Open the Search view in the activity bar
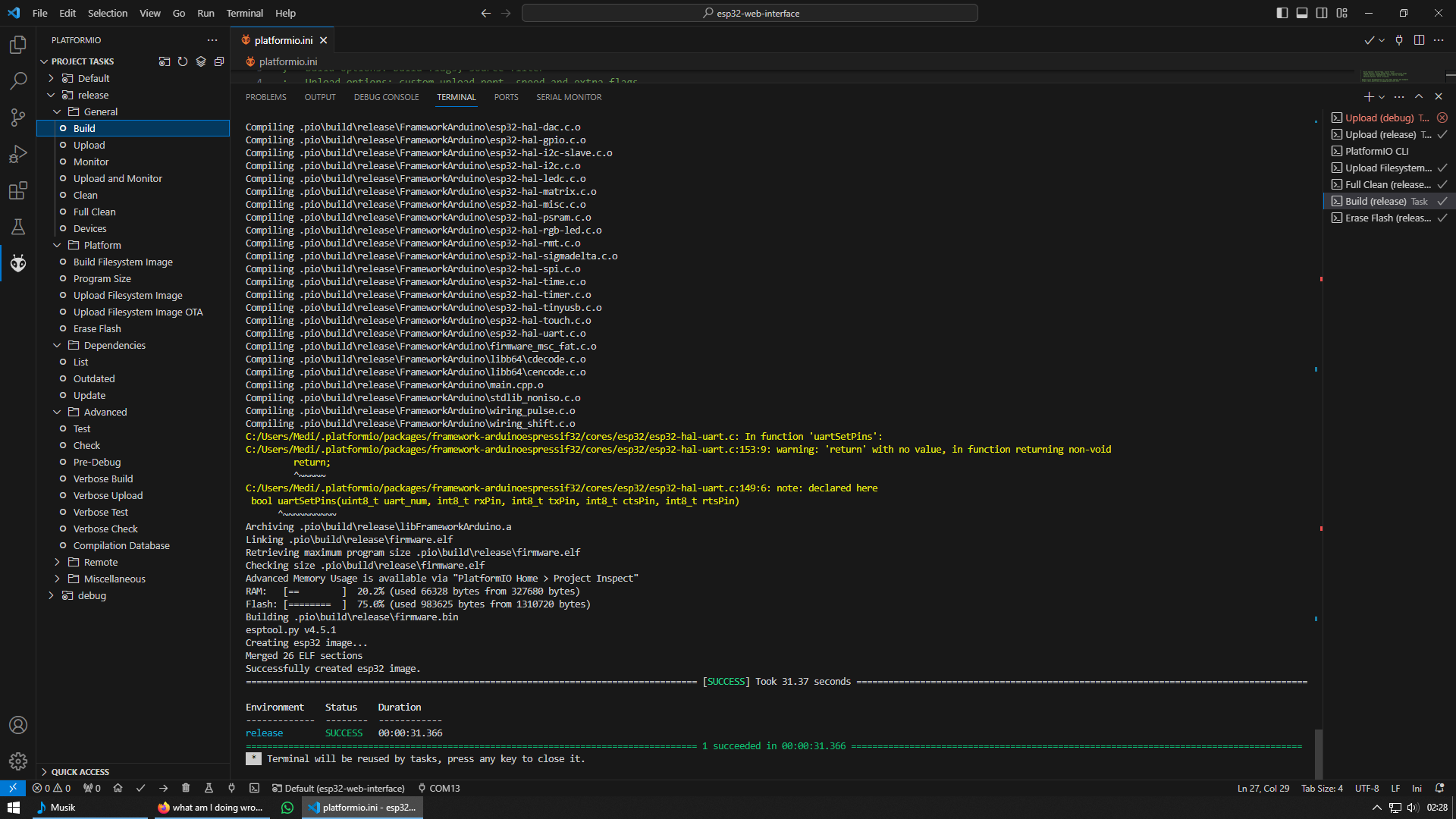 18,80
